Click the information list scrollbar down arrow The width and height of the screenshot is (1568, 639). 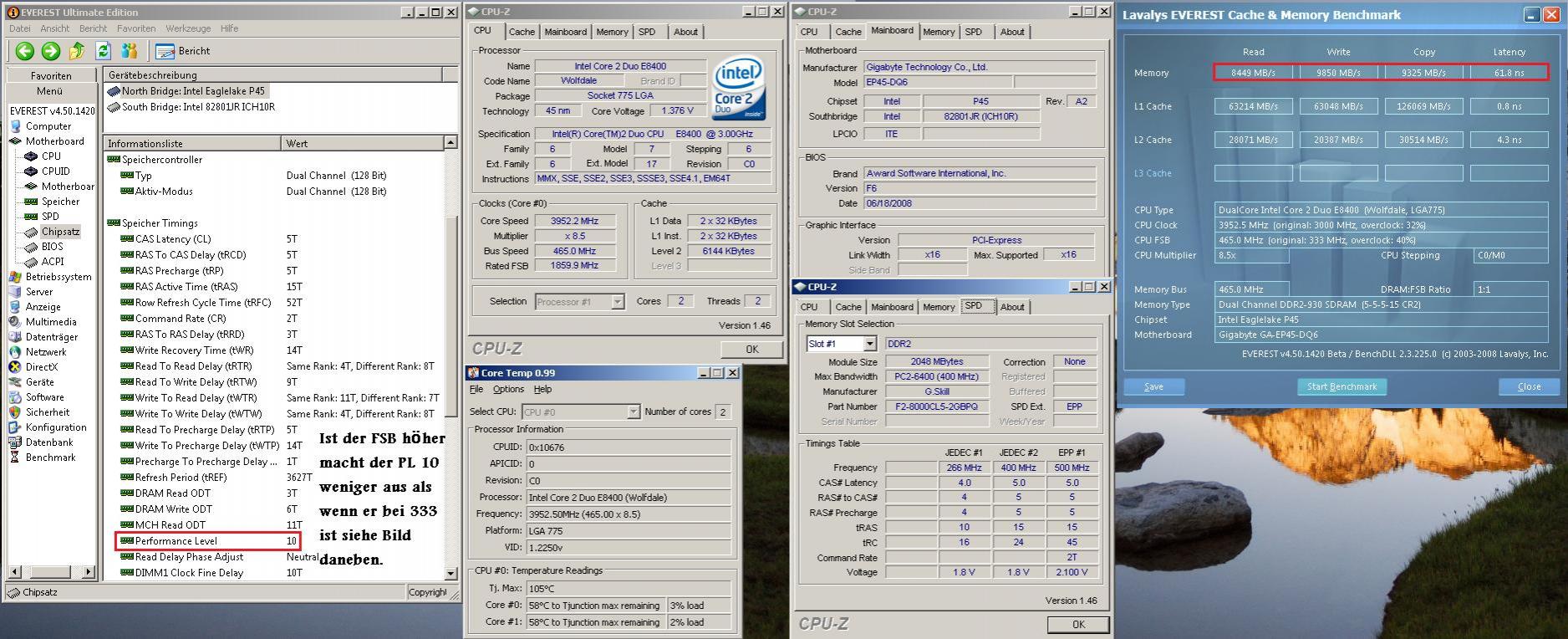pos(451,574)
